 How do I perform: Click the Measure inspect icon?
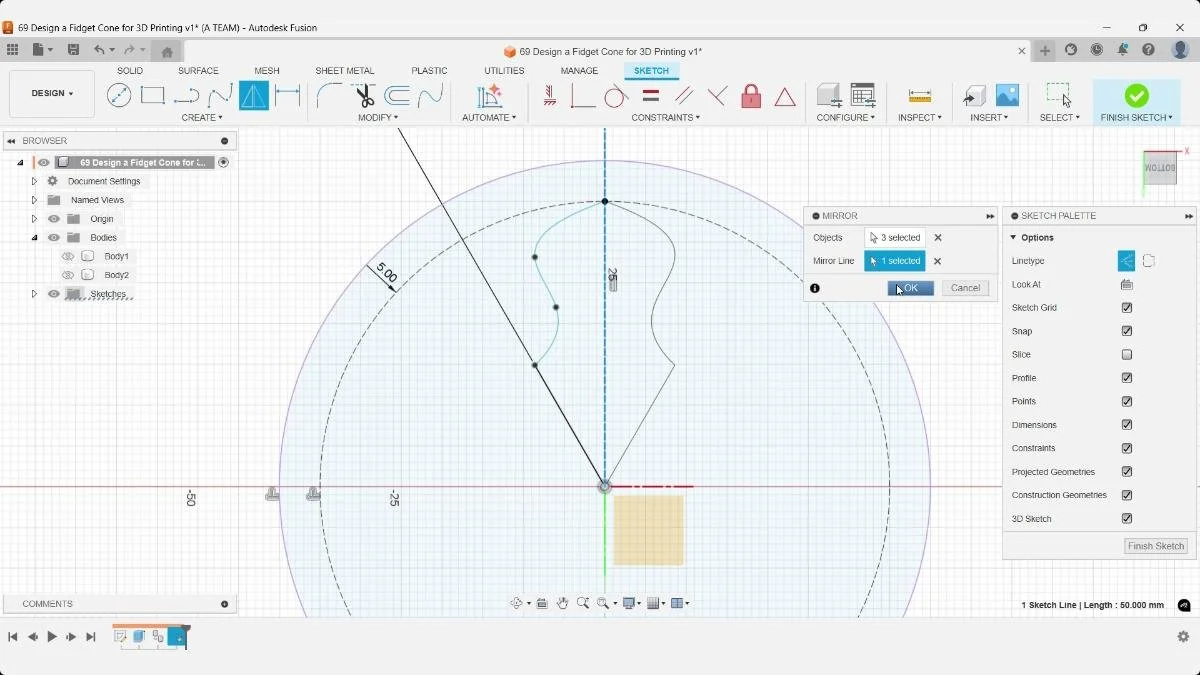tap(920, 96)
